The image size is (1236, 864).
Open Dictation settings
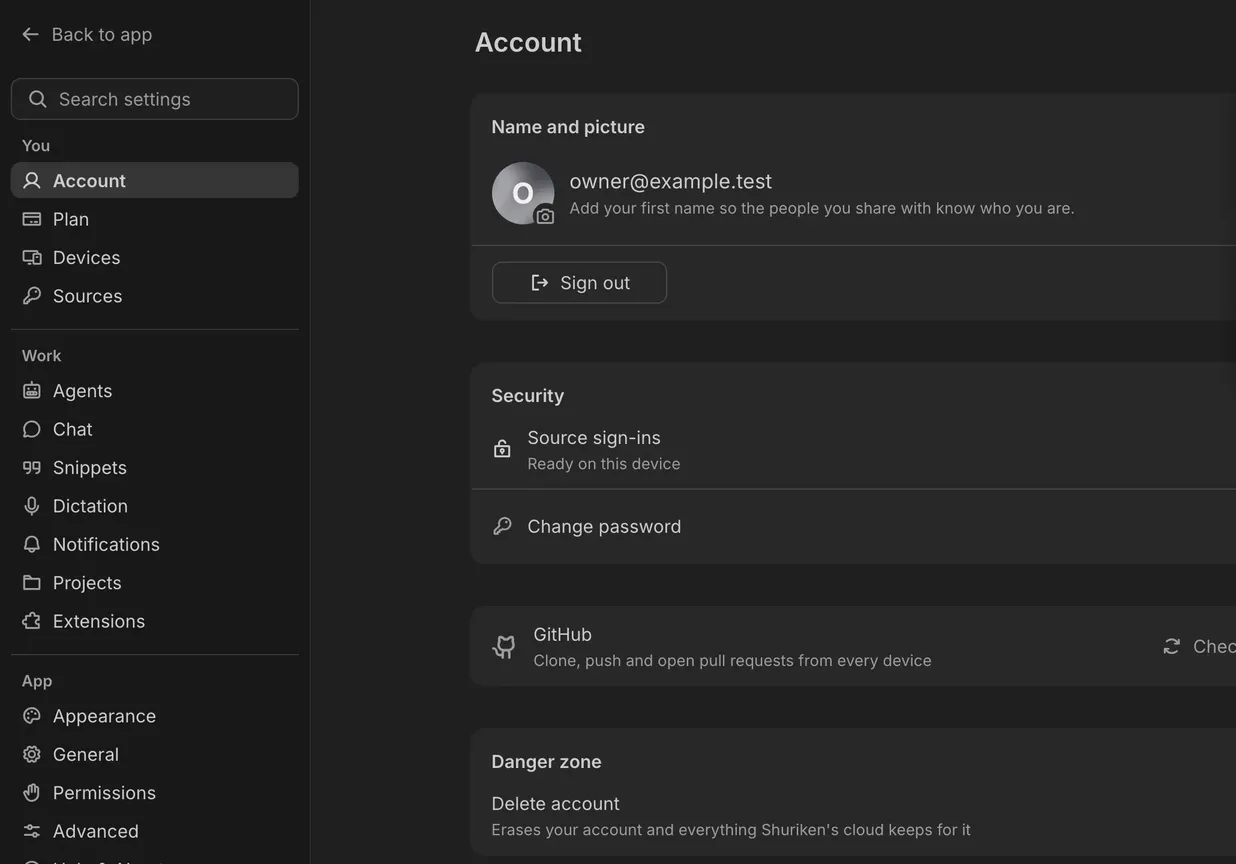pyautogui.click(x=155, y=506)
